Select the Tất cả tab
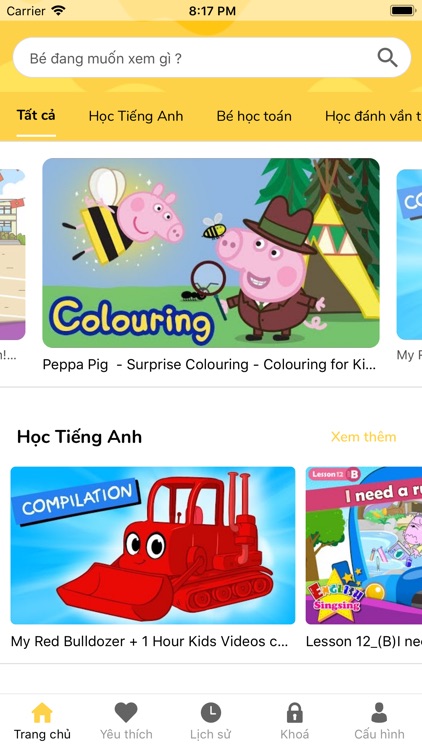This screenshot has height=750, width=422. tap(36, 115)
